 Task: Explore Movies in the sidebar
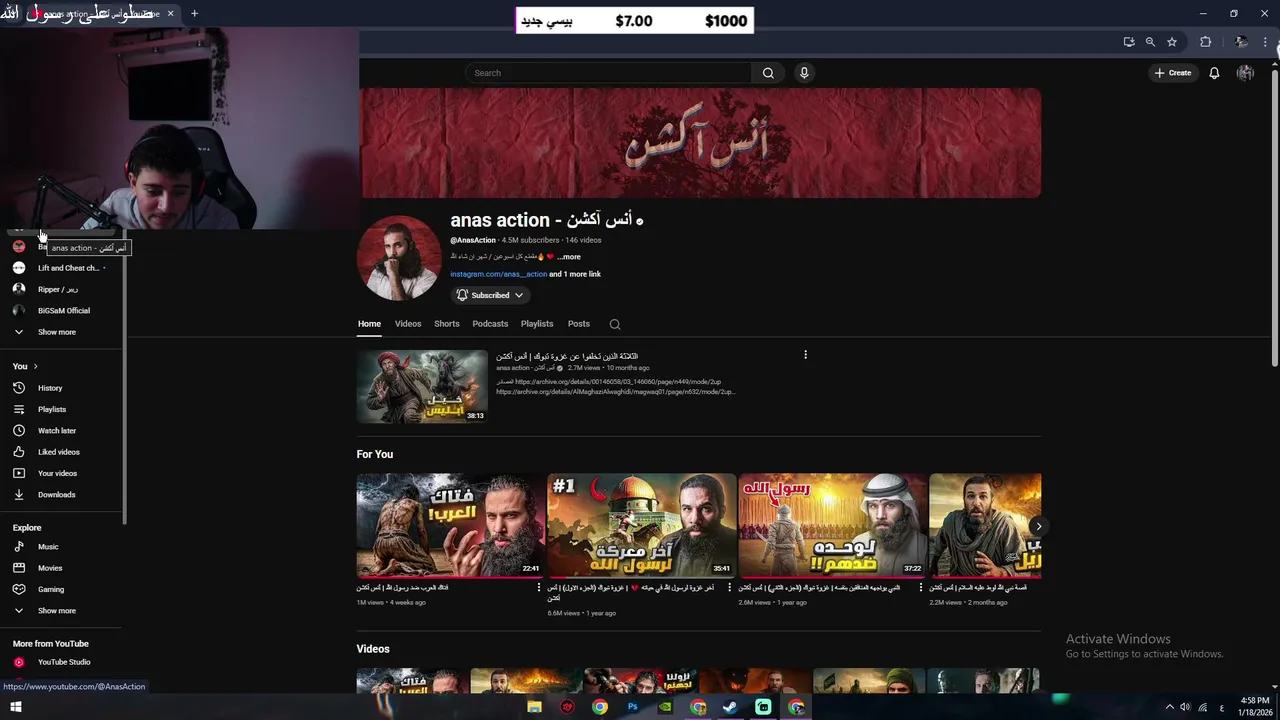pyautogui.click(x=50, y=568)
